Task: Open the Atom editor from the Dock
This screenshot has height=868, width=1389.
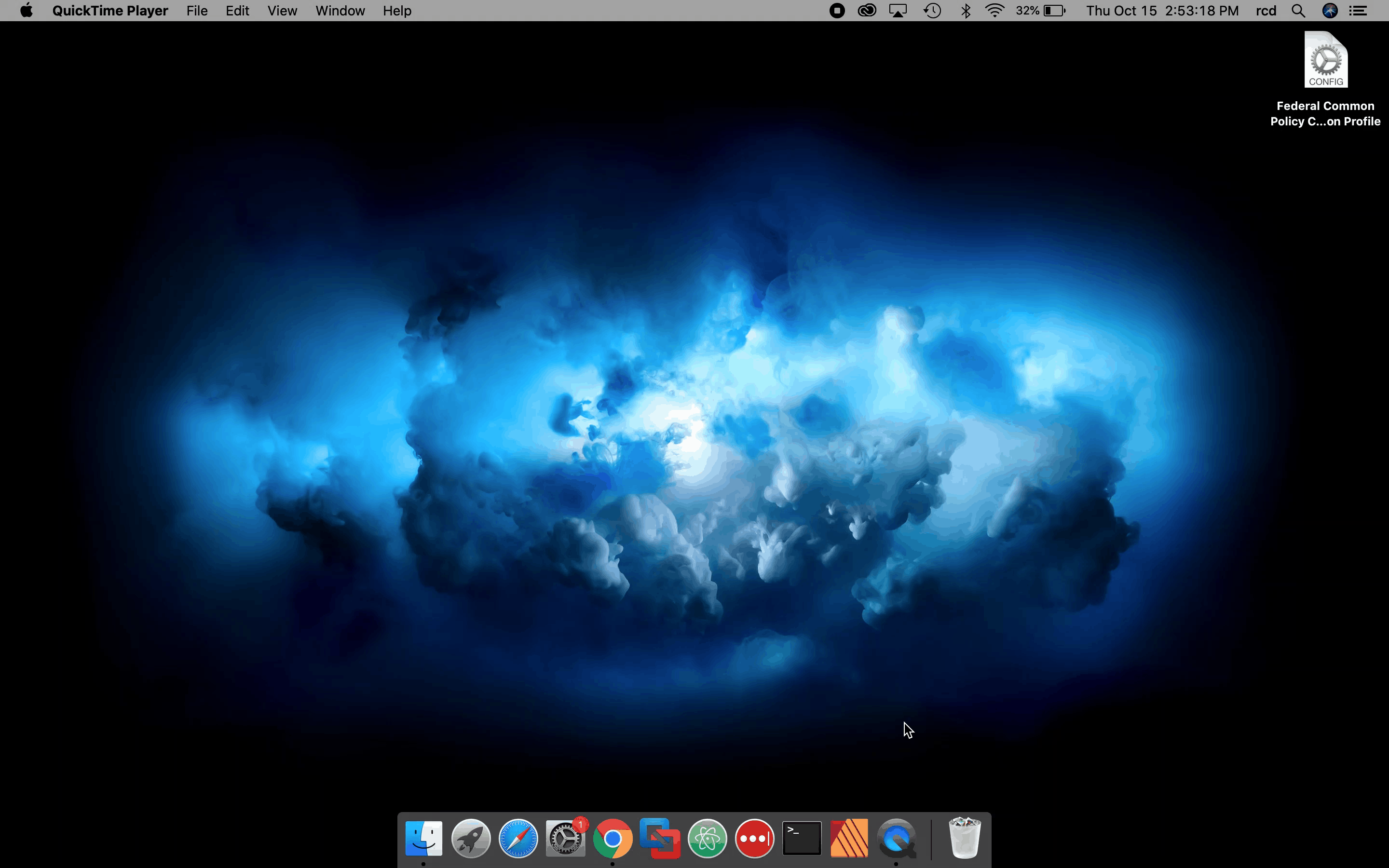Action: [707, 838]
